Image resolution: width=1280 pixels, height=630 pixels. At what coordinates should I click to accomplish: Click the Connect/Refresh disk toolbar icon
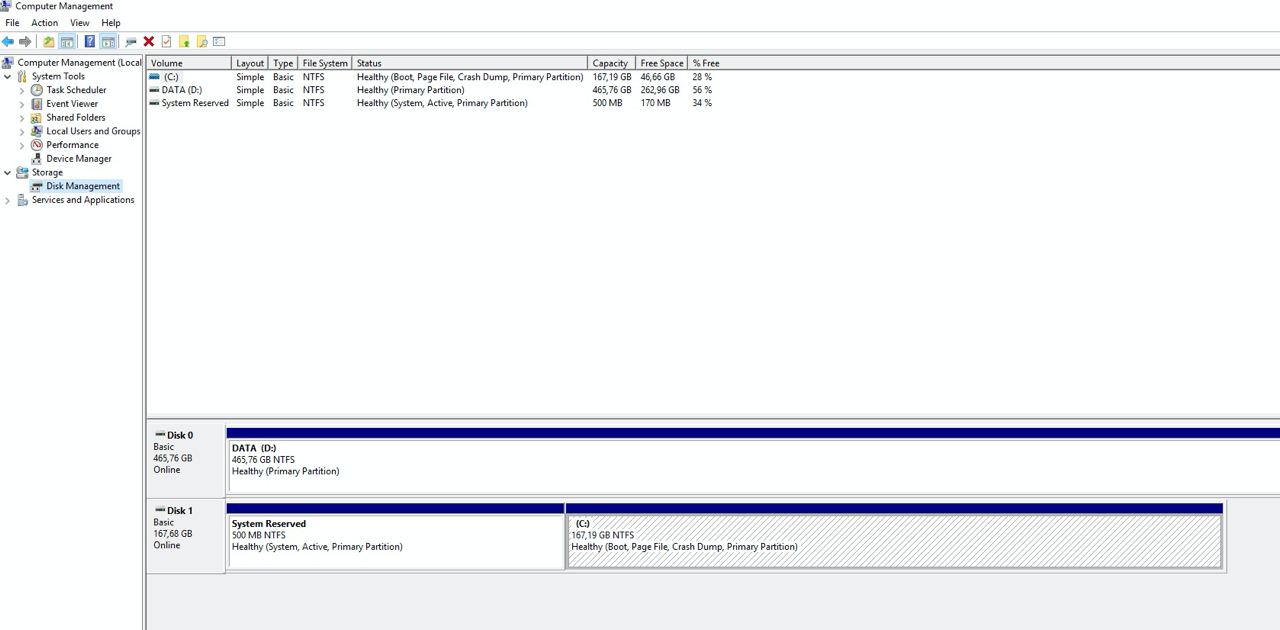(x=131, y=42)
